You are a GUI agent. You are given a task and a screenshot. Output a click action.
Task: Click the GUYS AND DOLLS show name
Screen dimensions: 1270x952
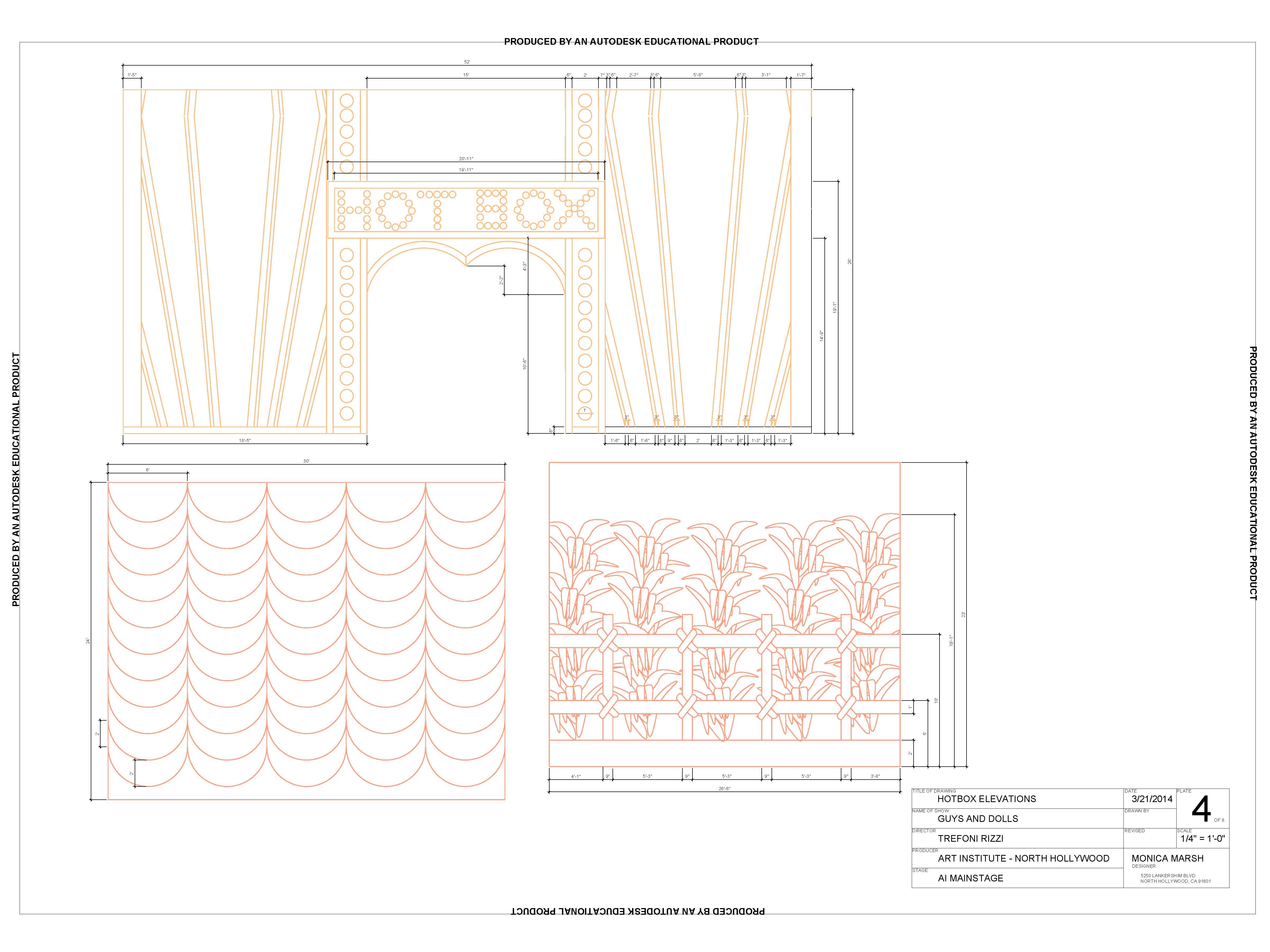pyautogui.click(x=978, y=819)
